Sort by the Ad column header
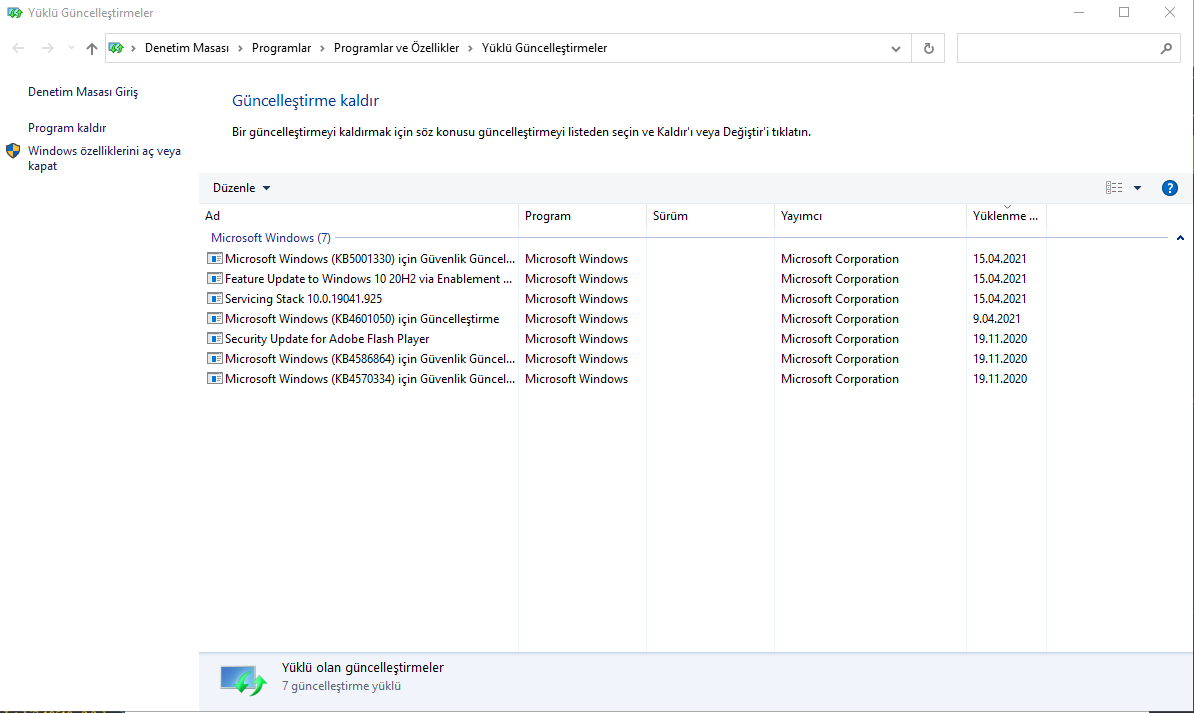This screenshot has height=713, width=1194. click(359, 216)
